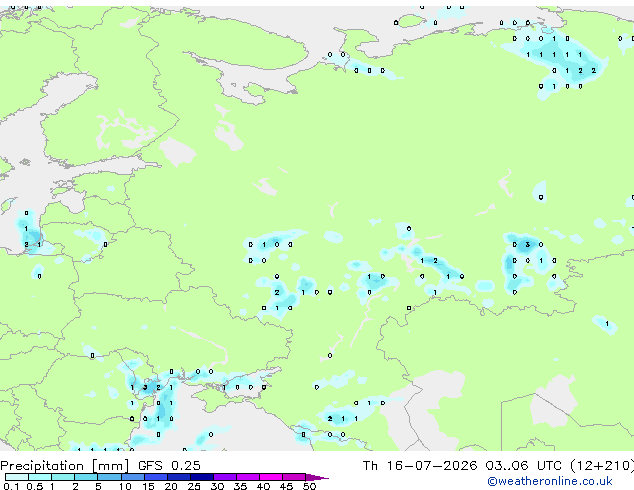Click the 30–35 mm purple legend swatch
The height and width of the screenshot is (490, 634).
[224, 477]
